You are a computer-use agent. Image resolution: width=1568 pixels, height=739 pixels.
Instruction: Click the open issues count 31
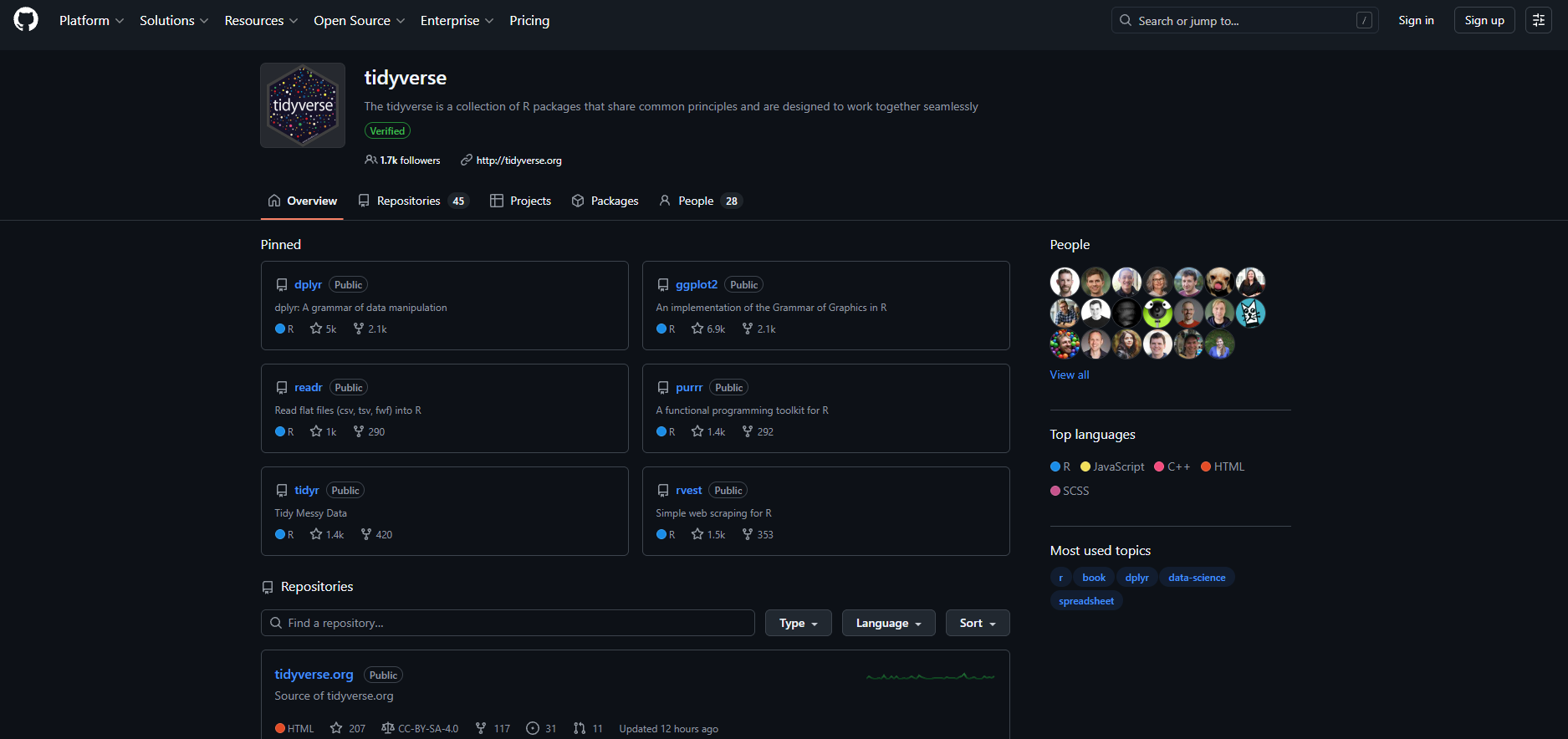pos(541,728)
